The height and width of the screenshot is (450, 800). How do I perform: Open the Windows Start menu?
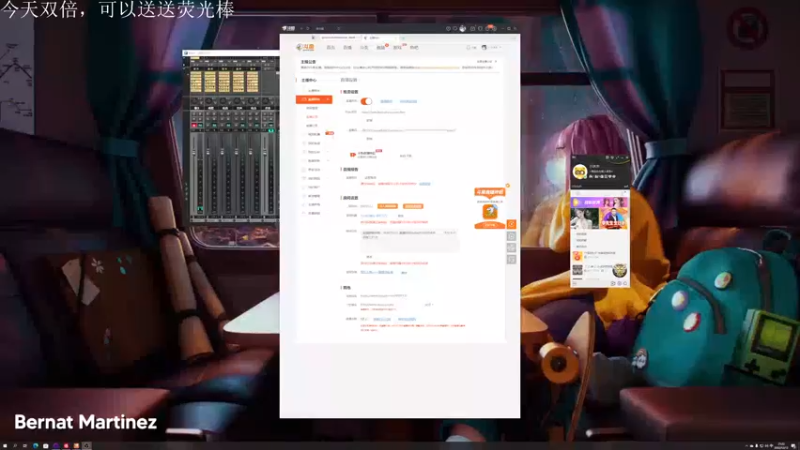pyautogui.click(x=4, y=446)
